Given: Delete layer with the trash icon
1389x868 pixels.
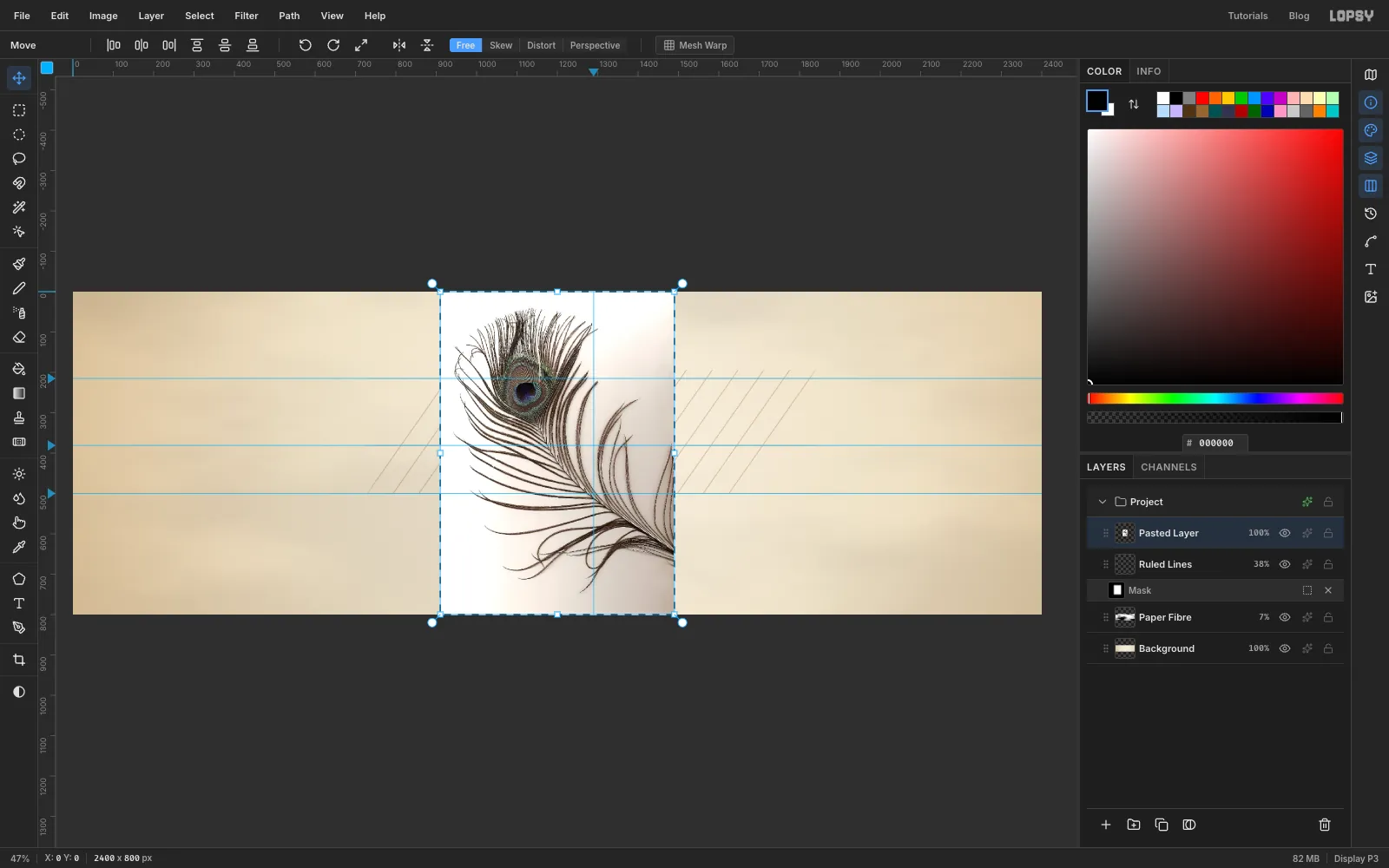Looking at the screenshot, I should (x=1325, y=825).
